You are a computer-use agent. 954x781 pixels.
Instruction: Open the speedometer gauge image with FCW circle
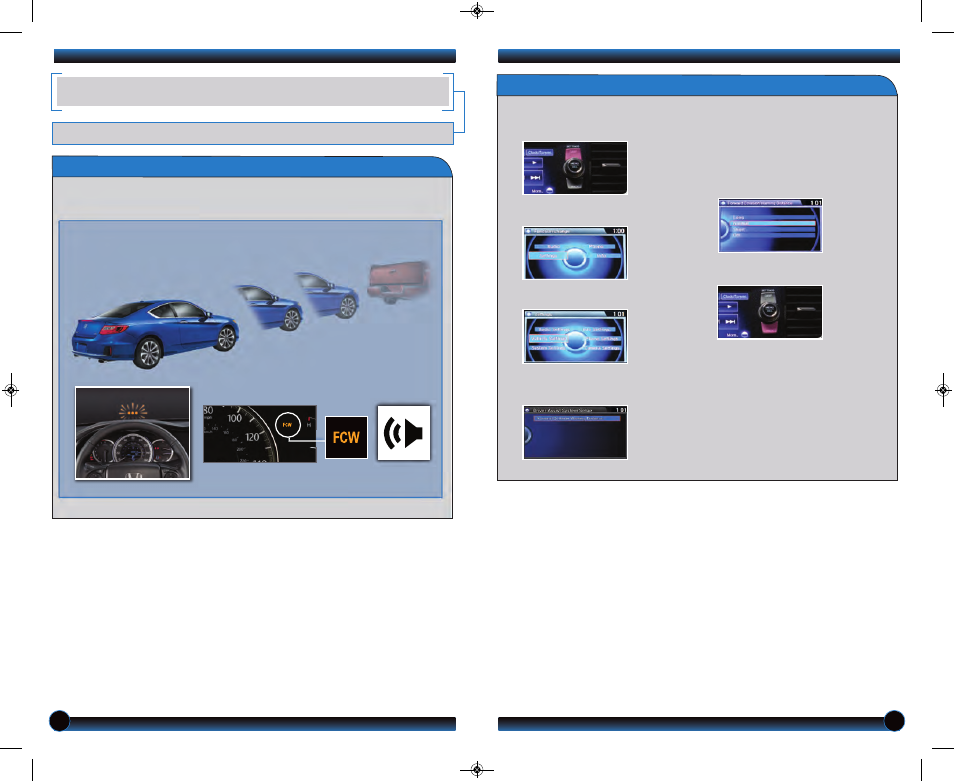(260, 434)
